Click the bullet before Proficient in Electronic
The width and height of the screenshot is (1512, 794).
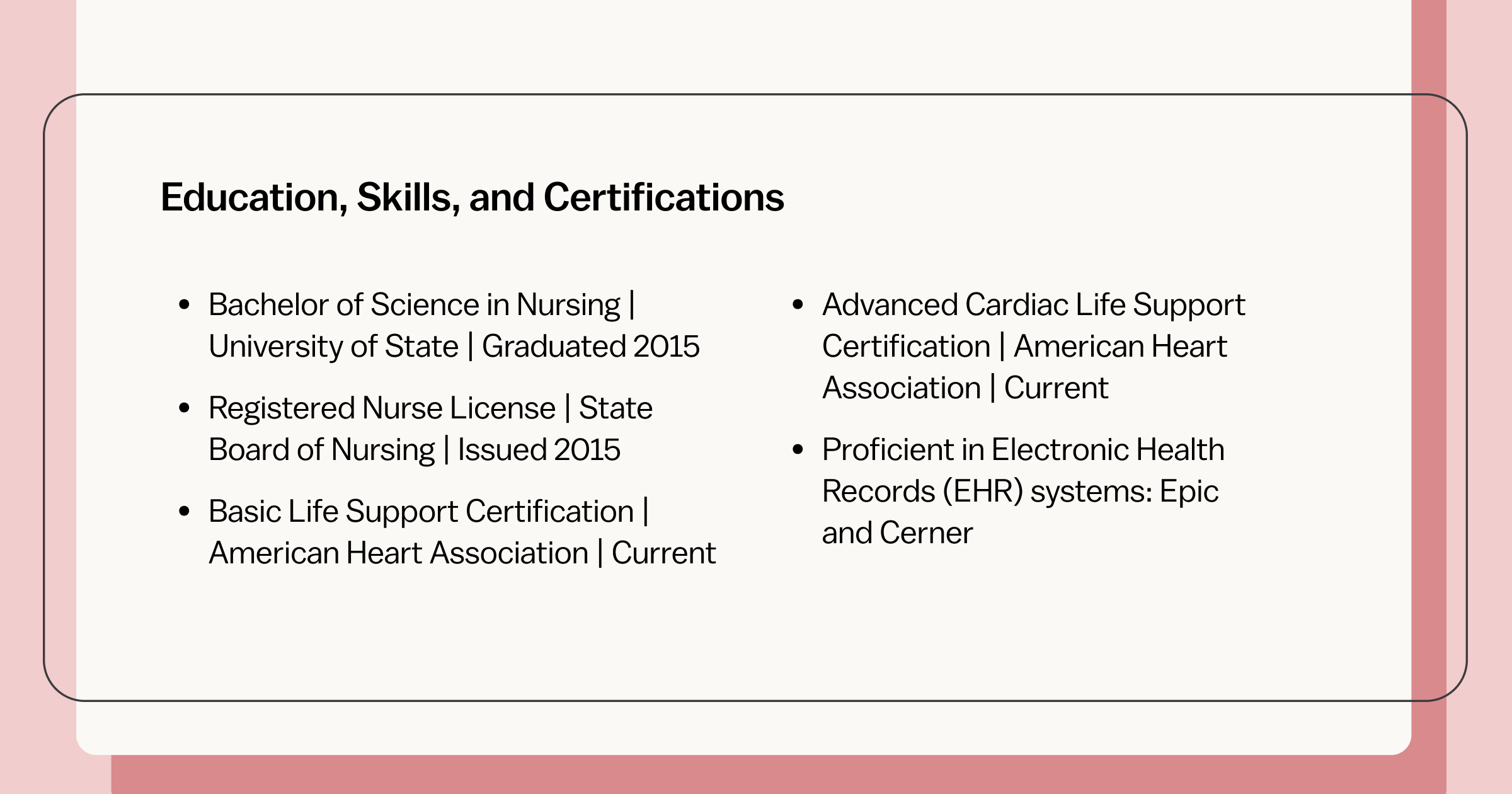(798, 450)
